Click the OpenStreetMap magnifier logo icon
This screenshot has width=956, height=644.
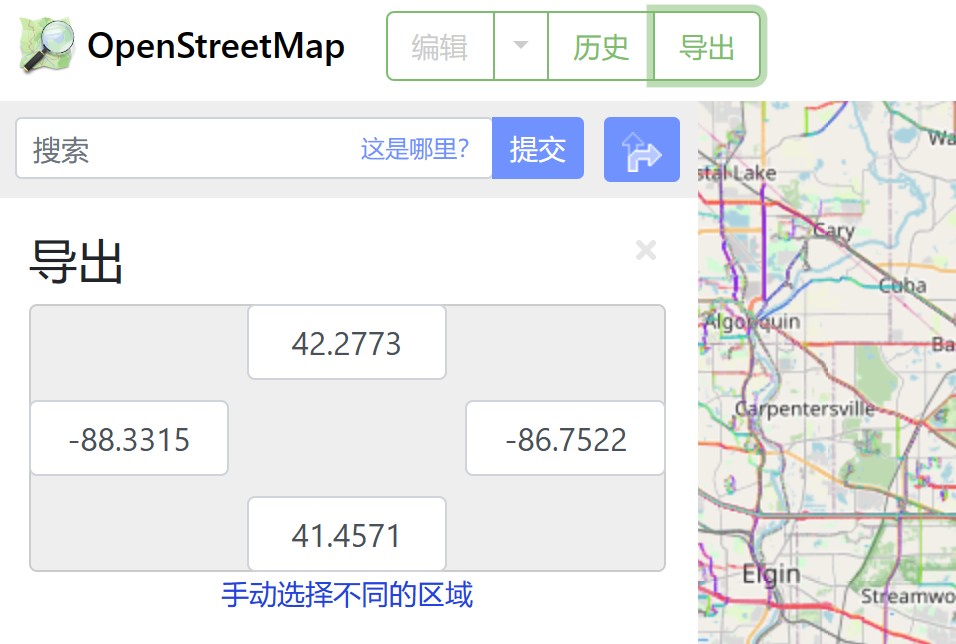click(x=47, y=45)
